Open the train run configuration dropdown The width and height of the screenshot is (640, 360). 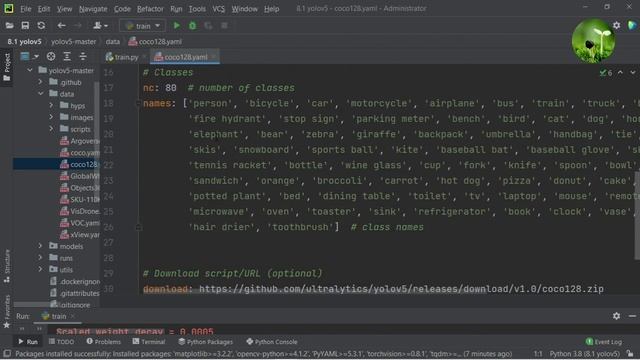[142, 26]
